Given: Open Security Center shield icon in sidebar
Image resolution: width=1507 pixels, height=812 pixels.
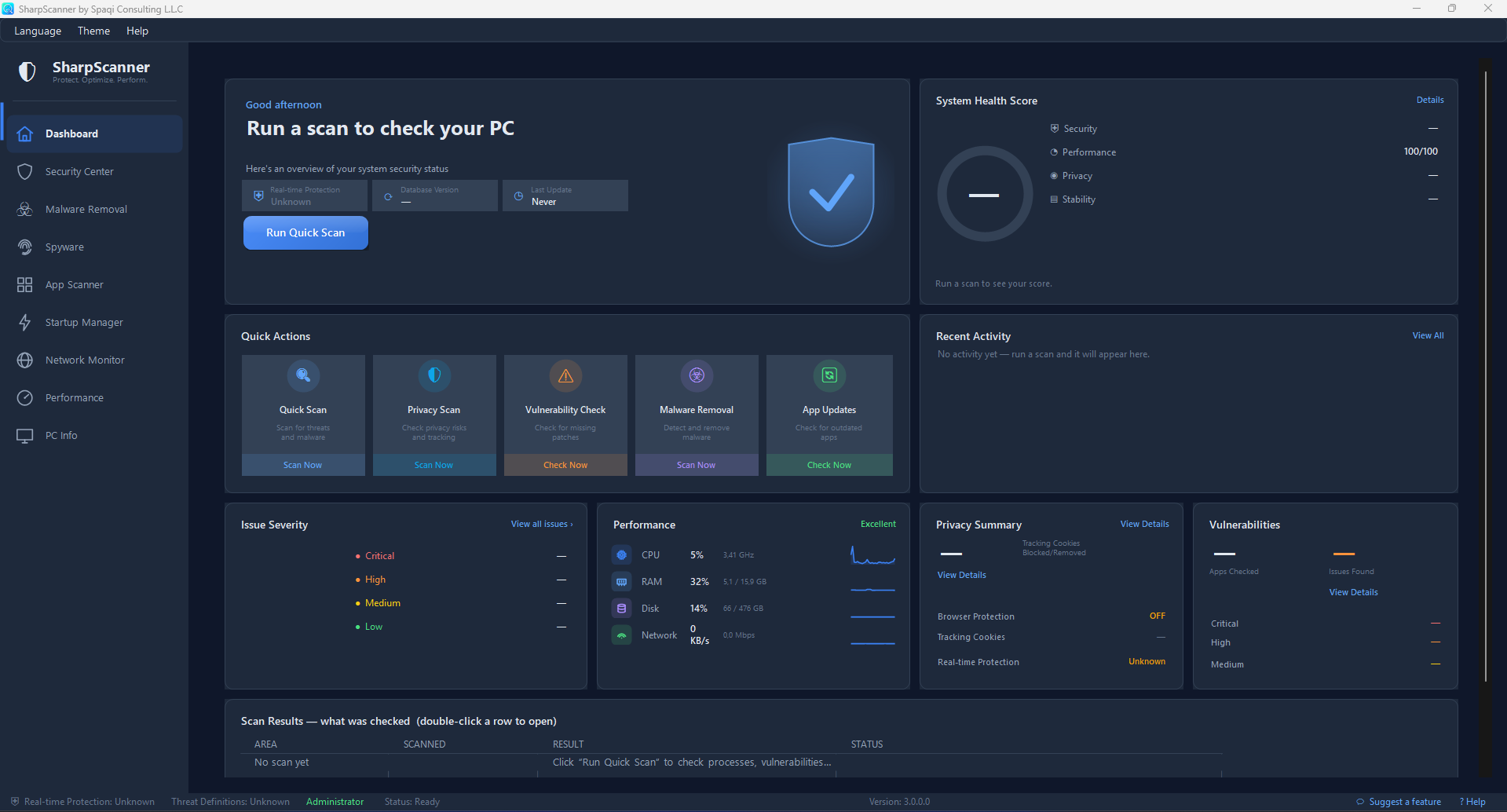Looking at the screenshot, I should tap(25, 171).
